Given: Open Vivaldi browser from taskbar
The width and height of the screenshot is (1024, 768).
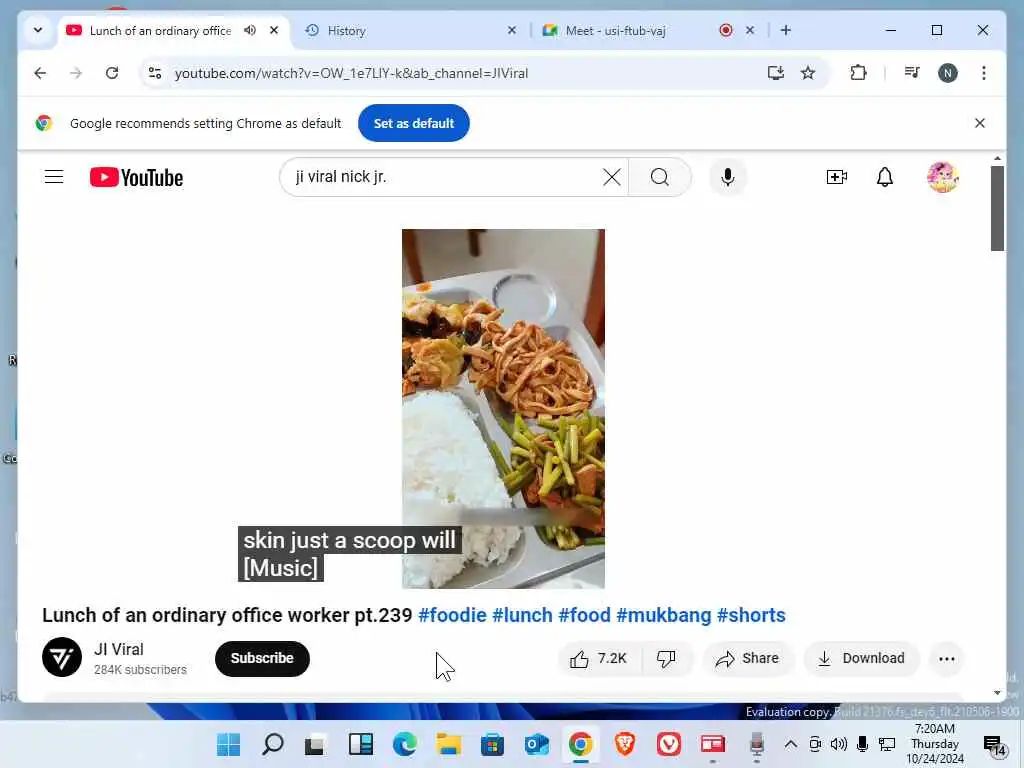Looking at the screenshot, I should (x=669, y=744).
